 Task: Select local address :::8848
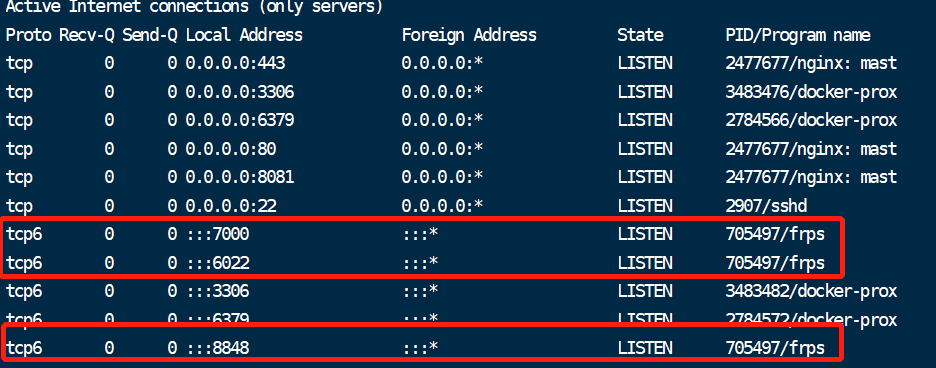217,348
